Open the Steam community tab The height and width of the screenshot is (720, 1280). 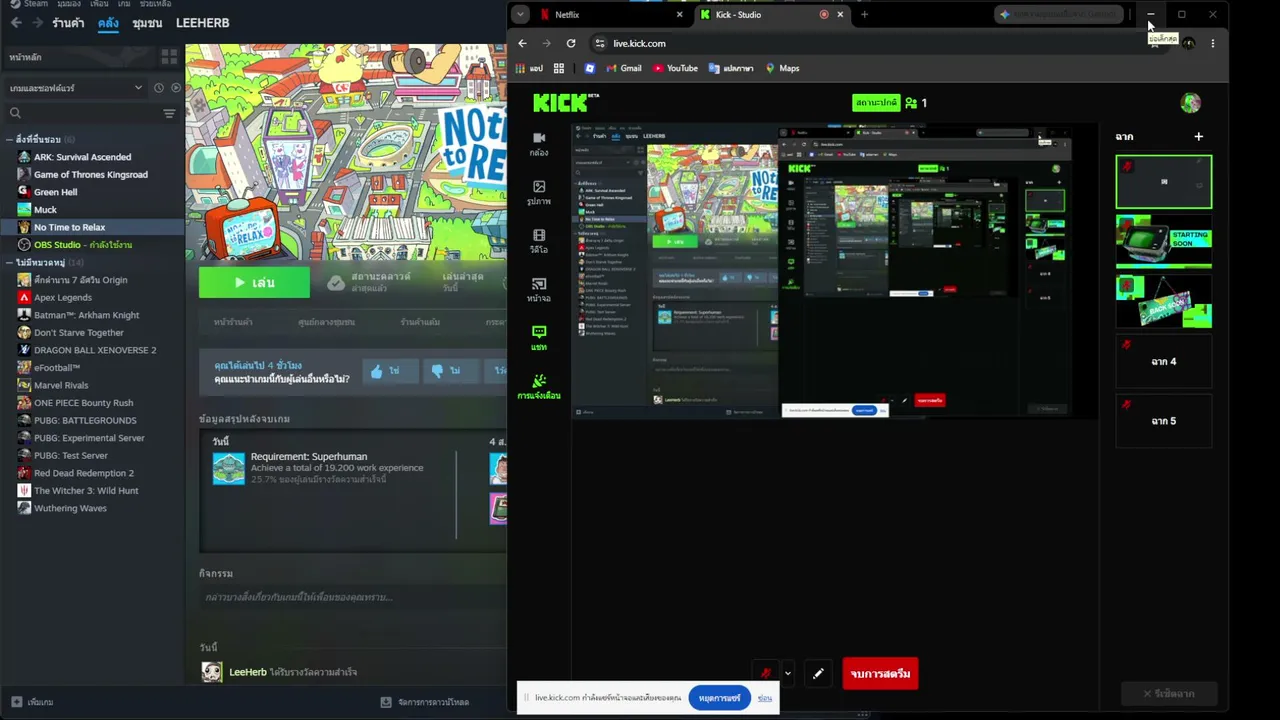click(x=147, y=22)
